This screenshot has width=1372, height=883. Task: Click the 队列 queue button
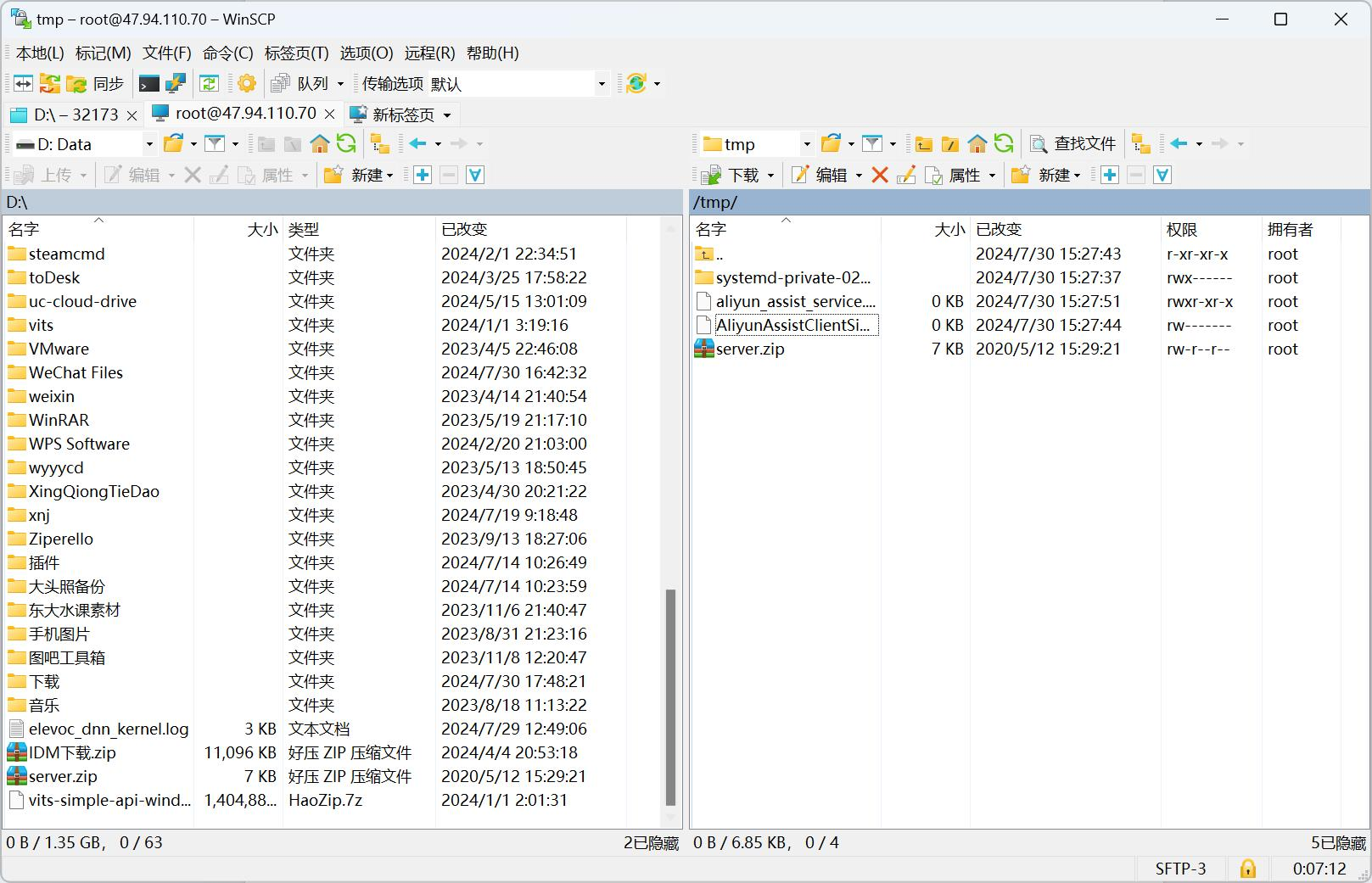point(300,83)
